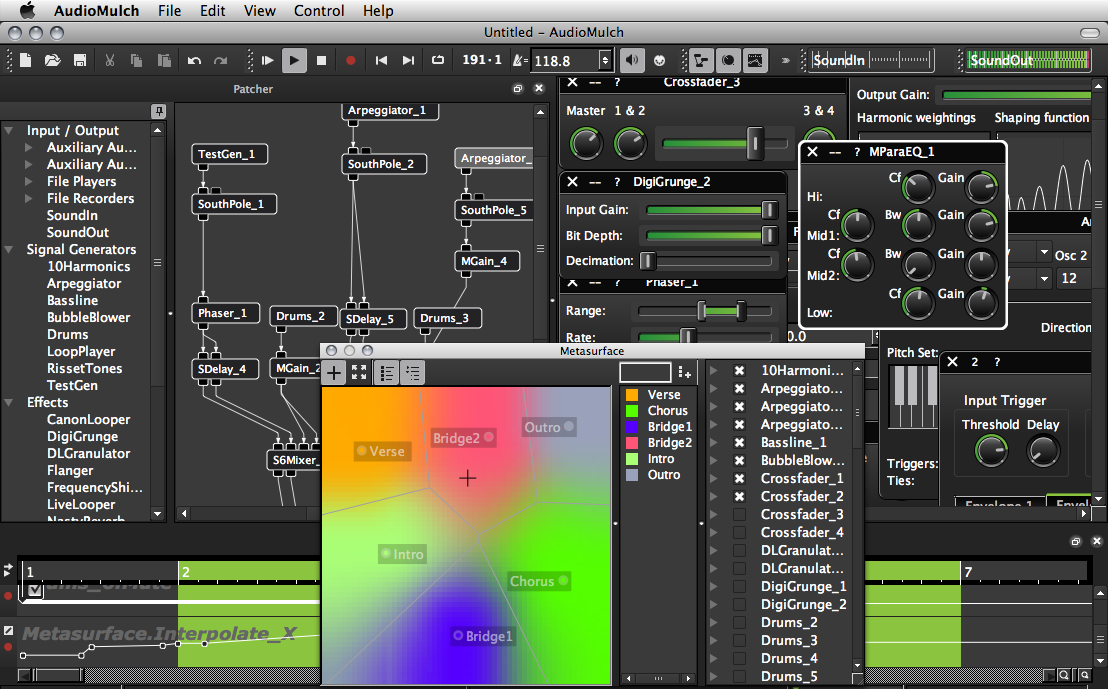This screenshot has width=1108, height=689.
Task: Select the crosshair tool in Metasurface
Action: tap(334, 373)
